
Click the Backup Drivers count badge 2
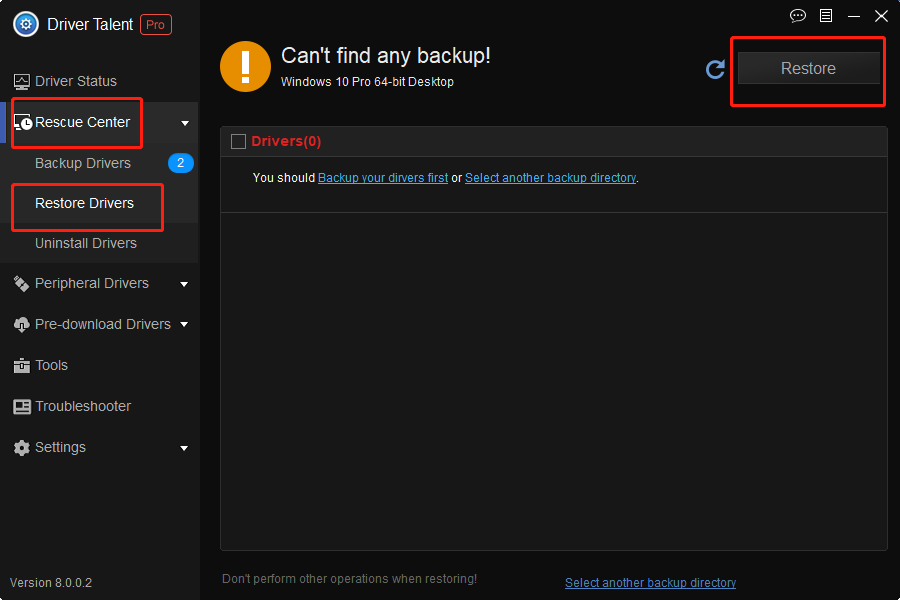point(181,163)
